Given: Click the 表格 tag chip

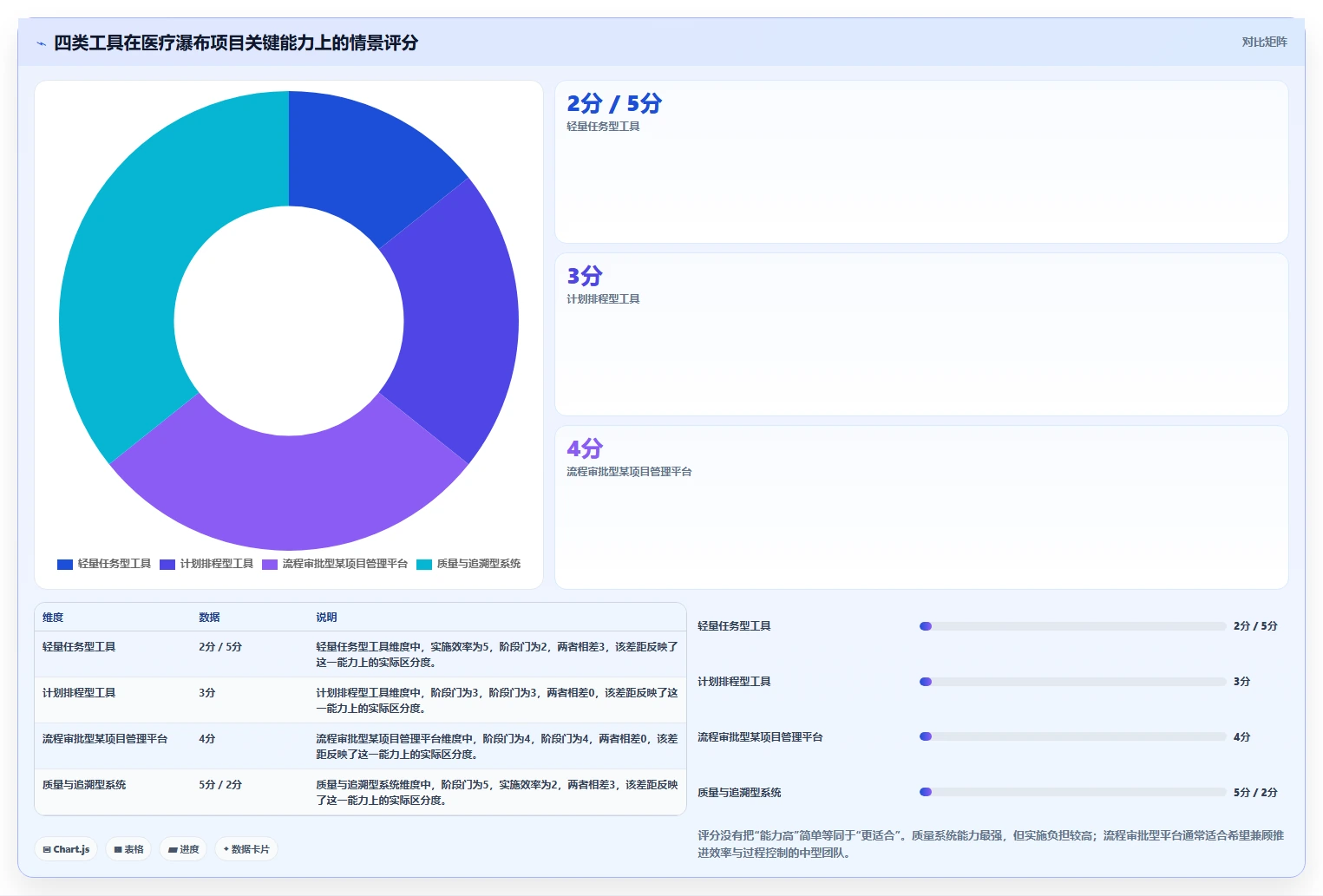Looking at the screenshot, I should coord(128,849).
